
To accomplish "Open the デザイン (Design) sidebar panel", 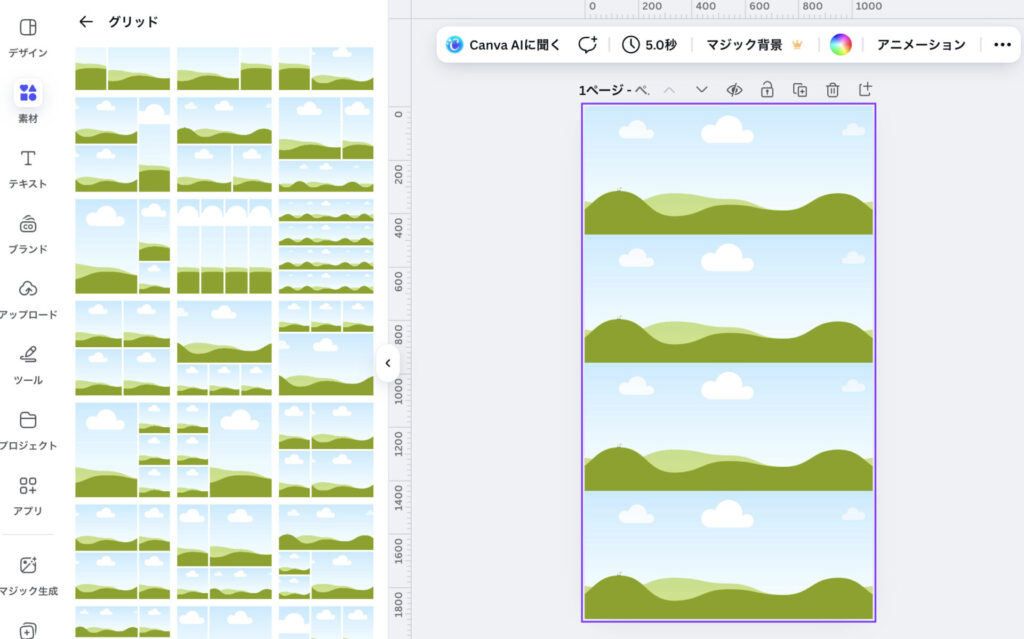I will (x=28, y=36).
